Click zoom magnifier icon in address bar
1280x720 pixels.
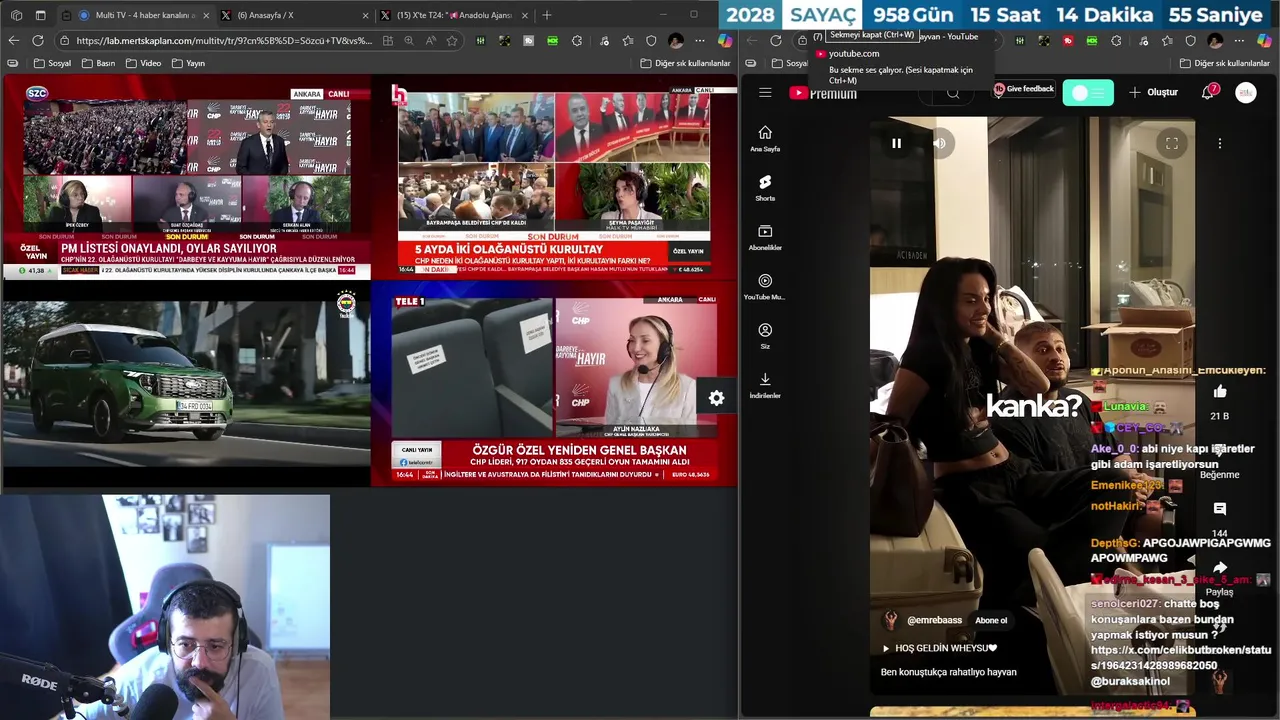tap(409, 41)
